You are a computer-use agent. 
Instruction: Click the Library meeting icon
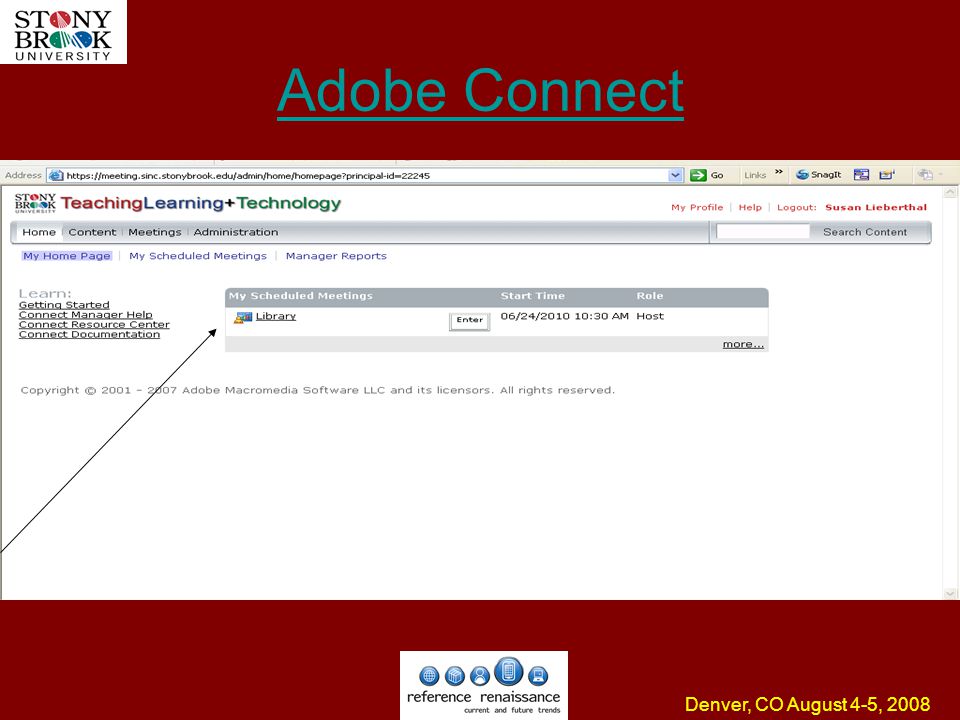click(x=243, y=317)
